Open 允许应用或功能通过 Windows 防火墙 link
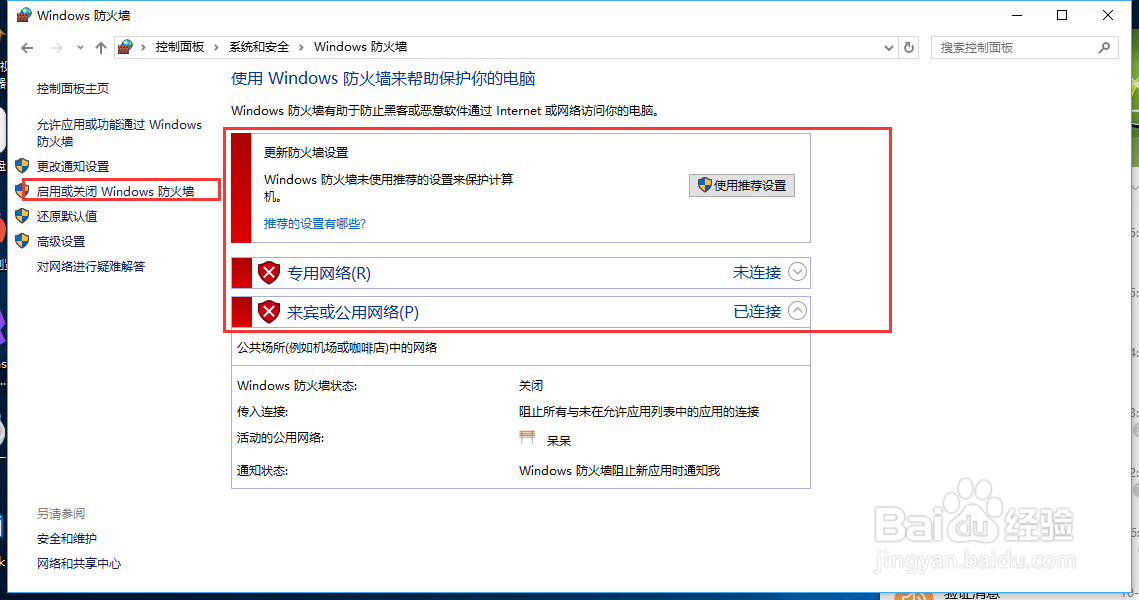Screen dimensions: 1139x600 pyautogui.click(x=119, y=133)
